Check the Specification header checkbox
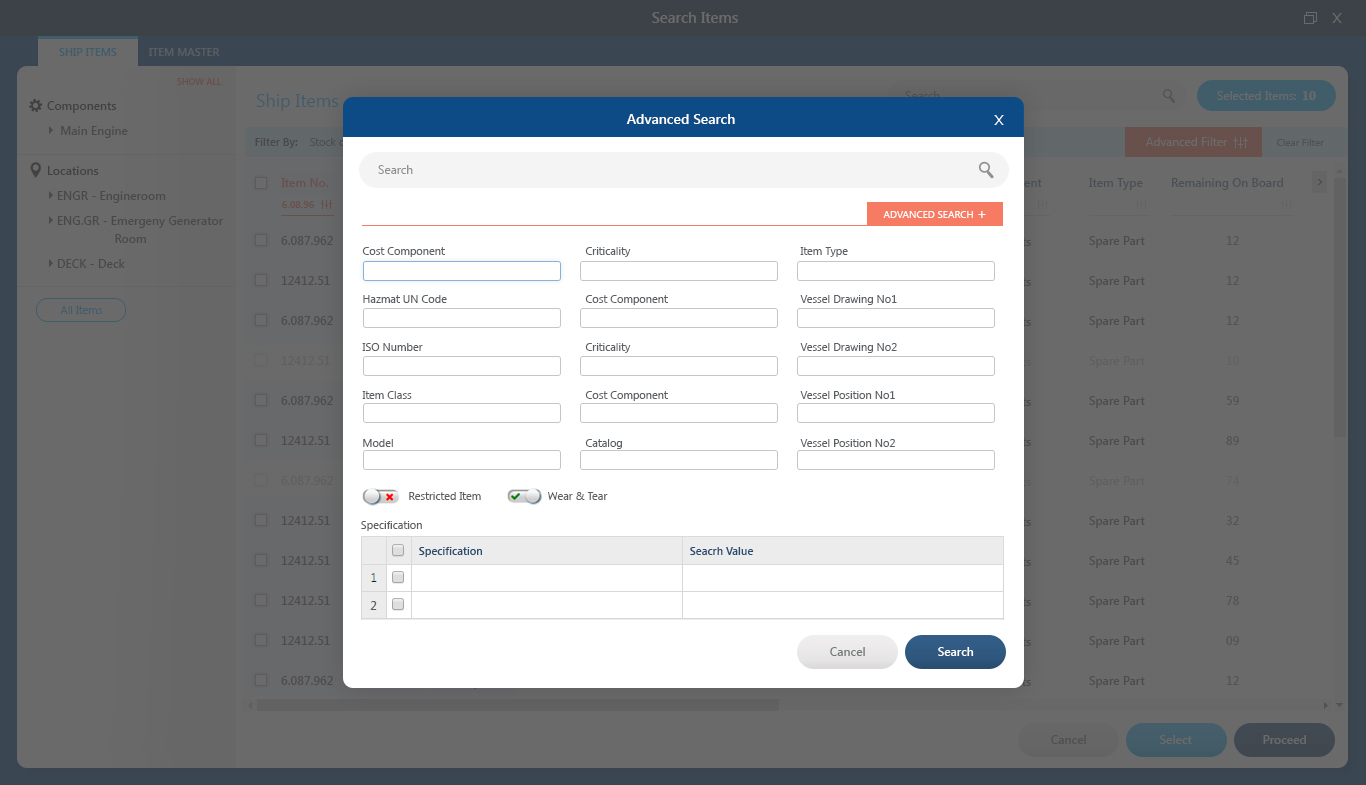 click(x=398, y=550)
